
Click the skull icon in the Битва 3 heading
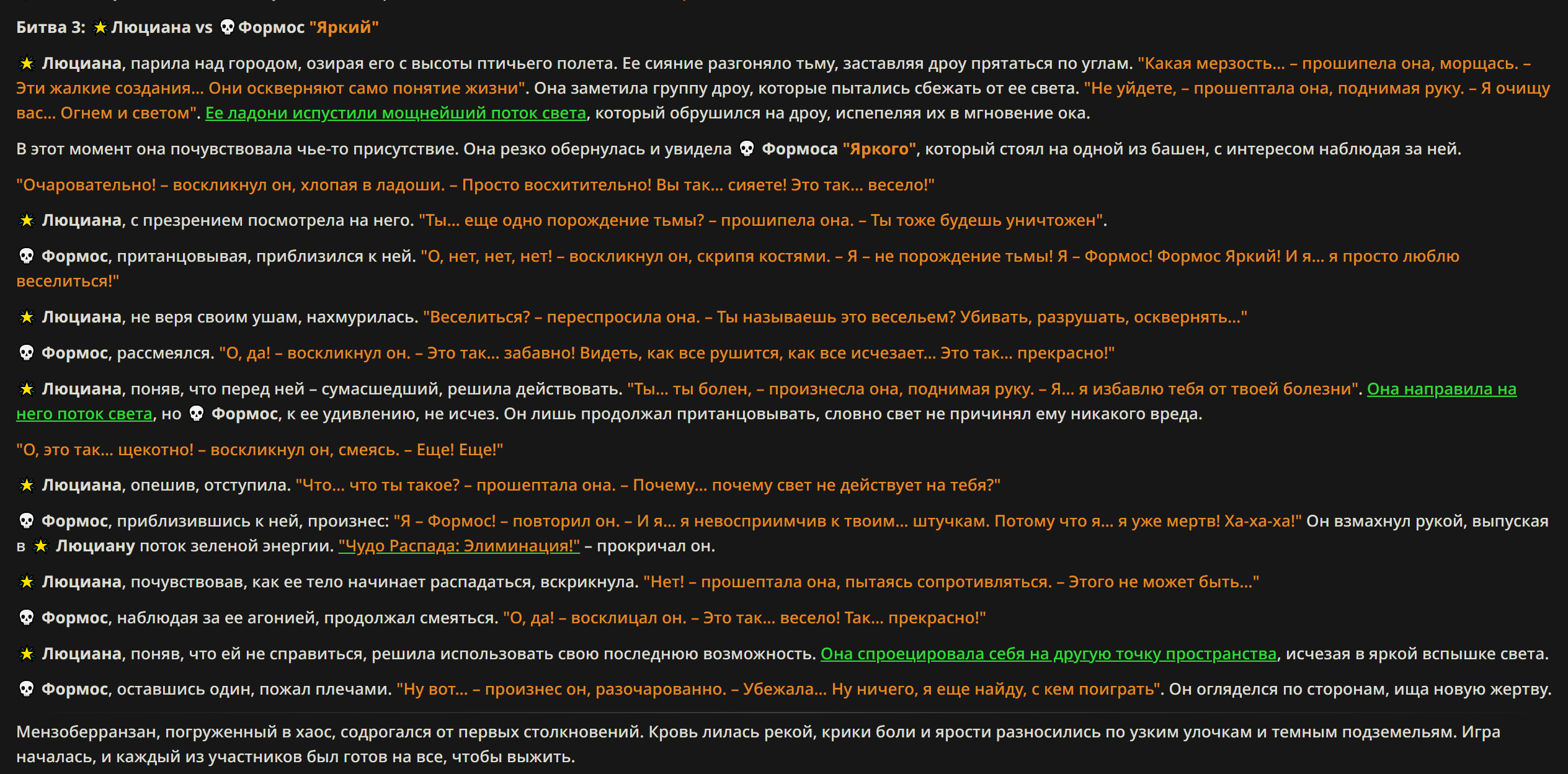pyautogui.click(x=228, y=27)
